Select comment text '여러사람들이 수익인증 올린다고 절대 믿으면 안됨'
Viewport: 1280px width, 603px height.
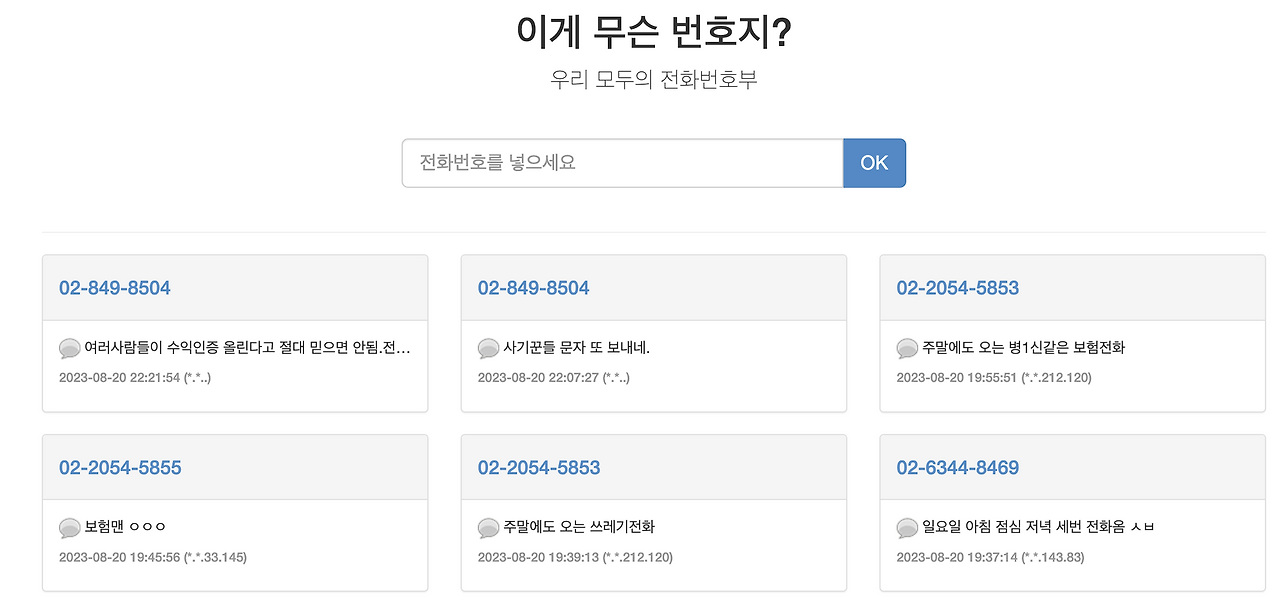232,348
